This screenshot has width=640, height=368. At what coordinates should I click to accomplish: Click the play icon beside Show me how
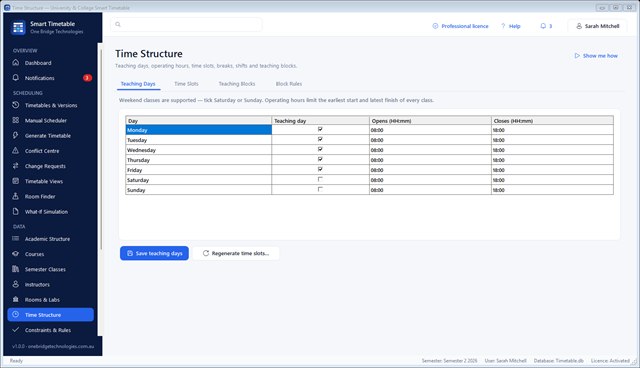coord(577,55)
